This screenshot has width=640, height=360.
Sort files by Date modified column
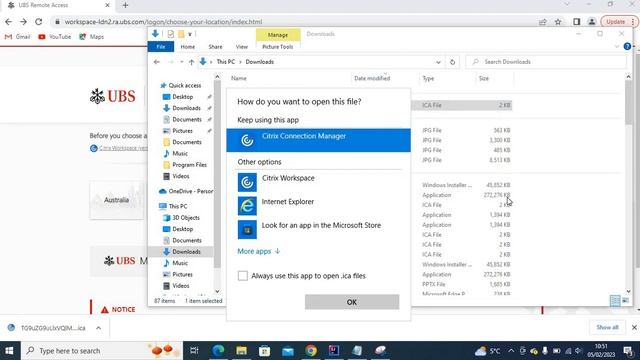372,78
